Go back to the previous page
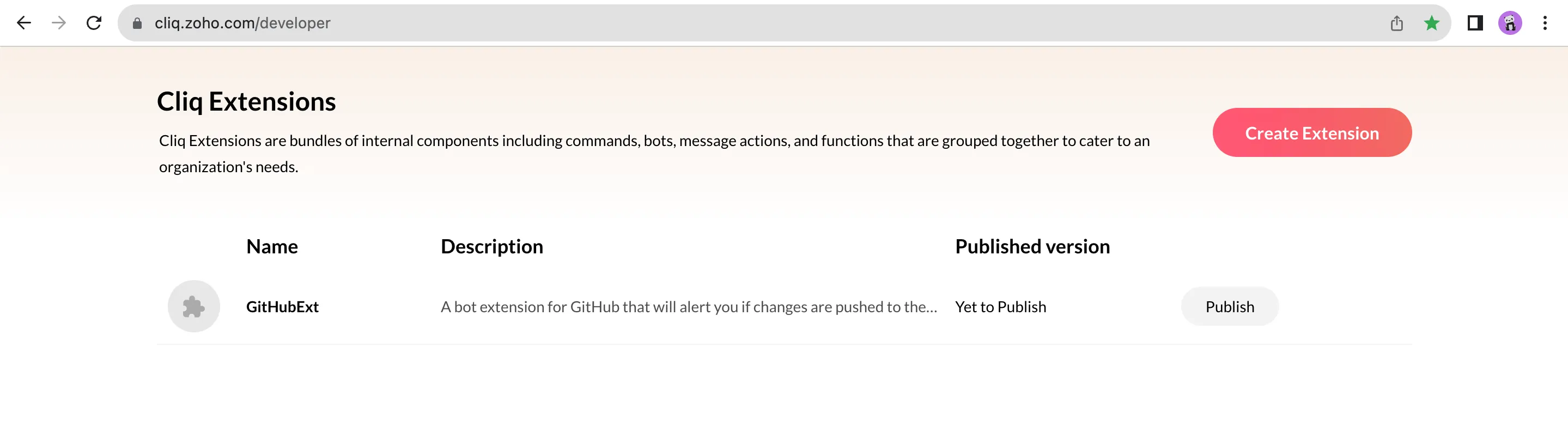Image resolution: width=1568 pixels, height=437 pixels. [x=24, y=23]
